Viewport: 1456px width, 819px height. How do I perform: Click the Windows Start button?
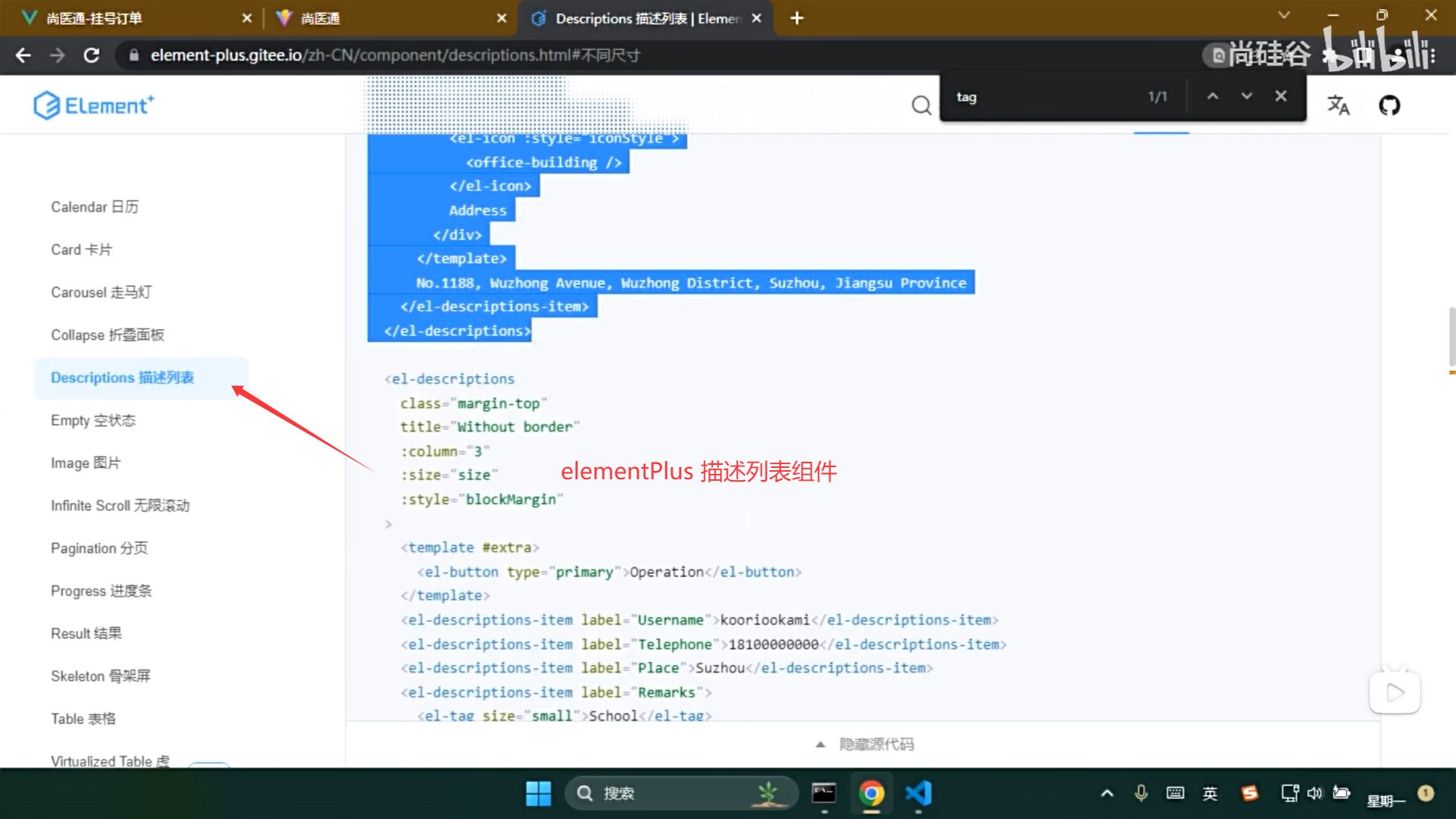[x=538, y=793]
